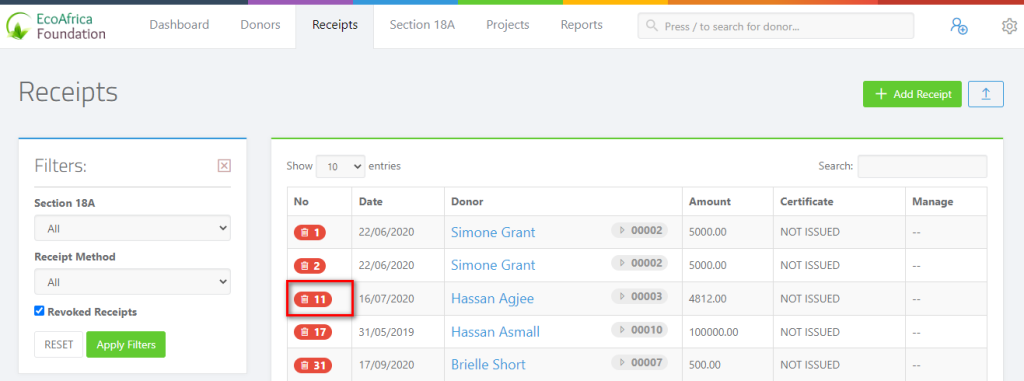Open the Reports tab
1024x381 pixels.
click(581, 25)
